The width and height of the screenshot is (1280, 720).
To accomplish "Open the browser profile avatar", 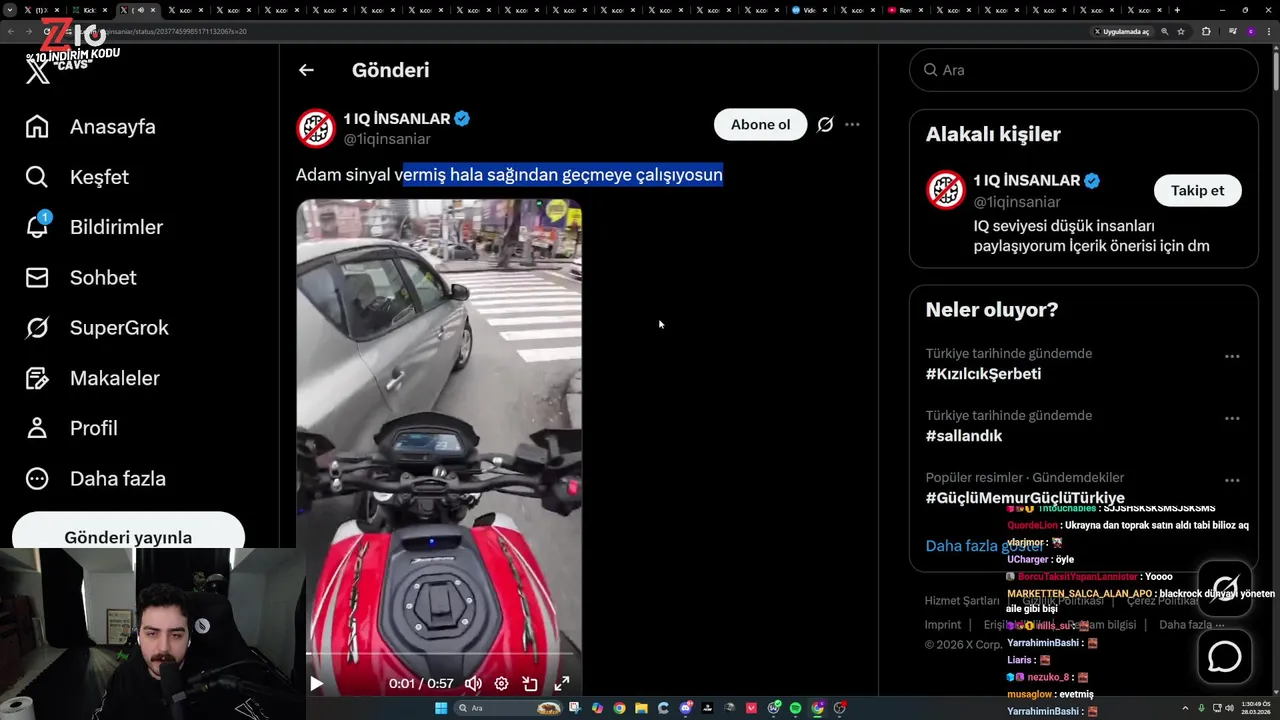I will (x=1251, y=31).
